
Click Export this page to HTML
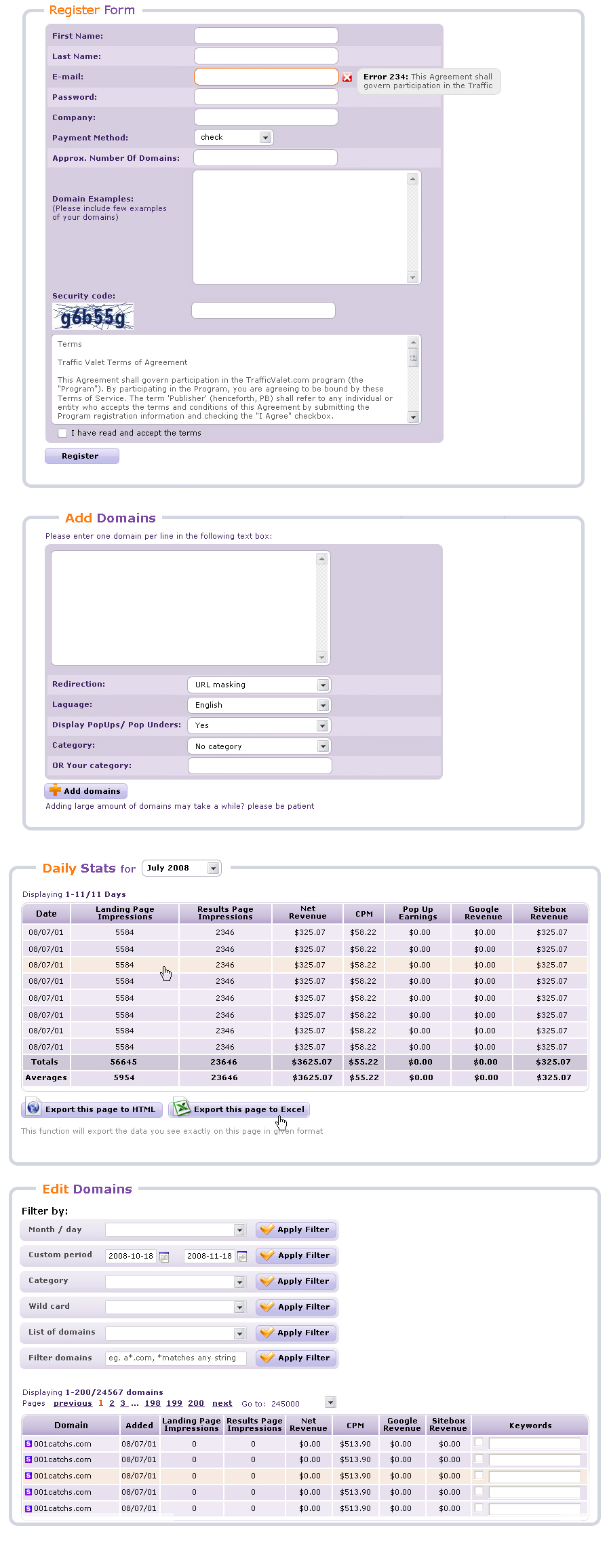point(92,1109)
